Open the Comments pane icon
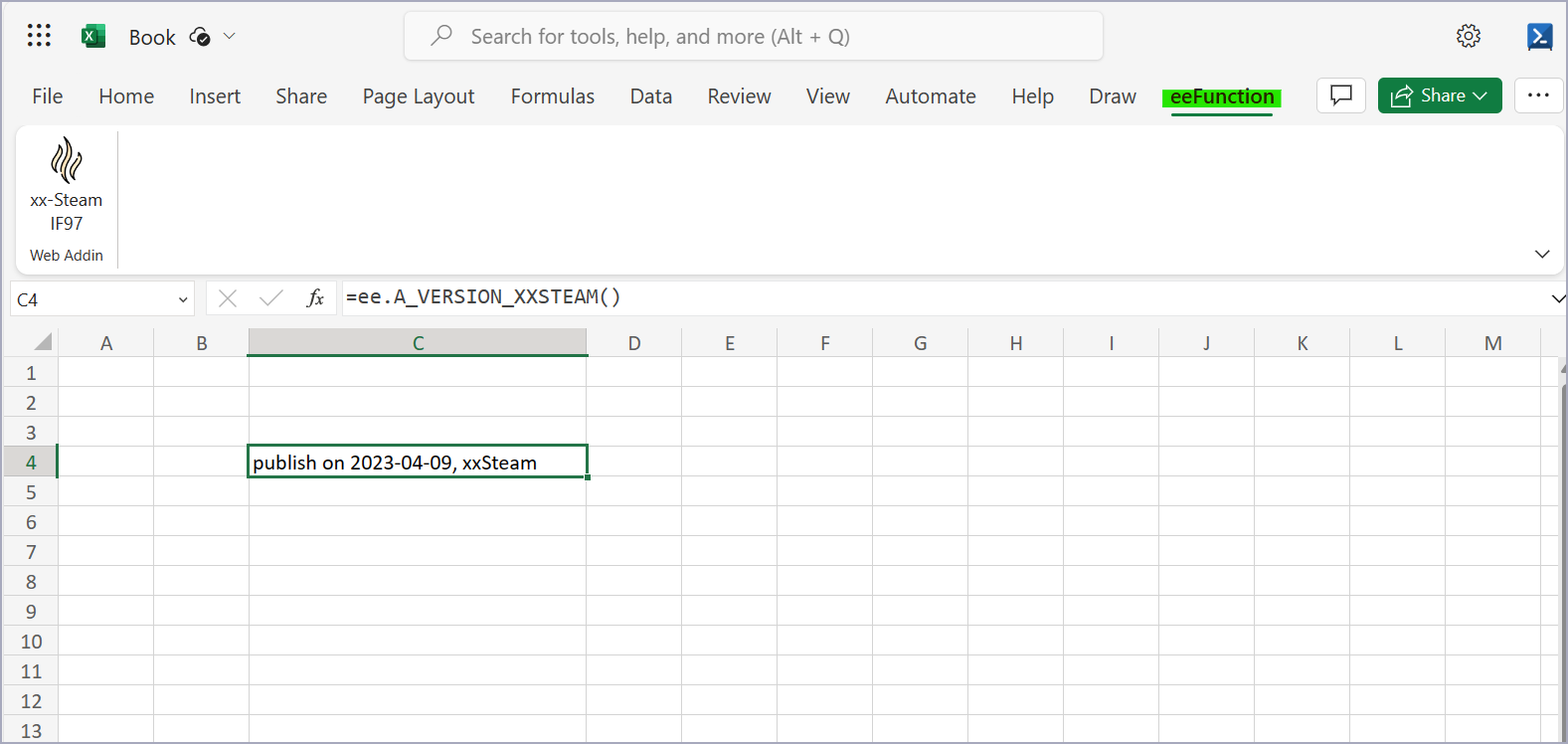Viewport: 1568px width, 744px height. click(1341, 95)
